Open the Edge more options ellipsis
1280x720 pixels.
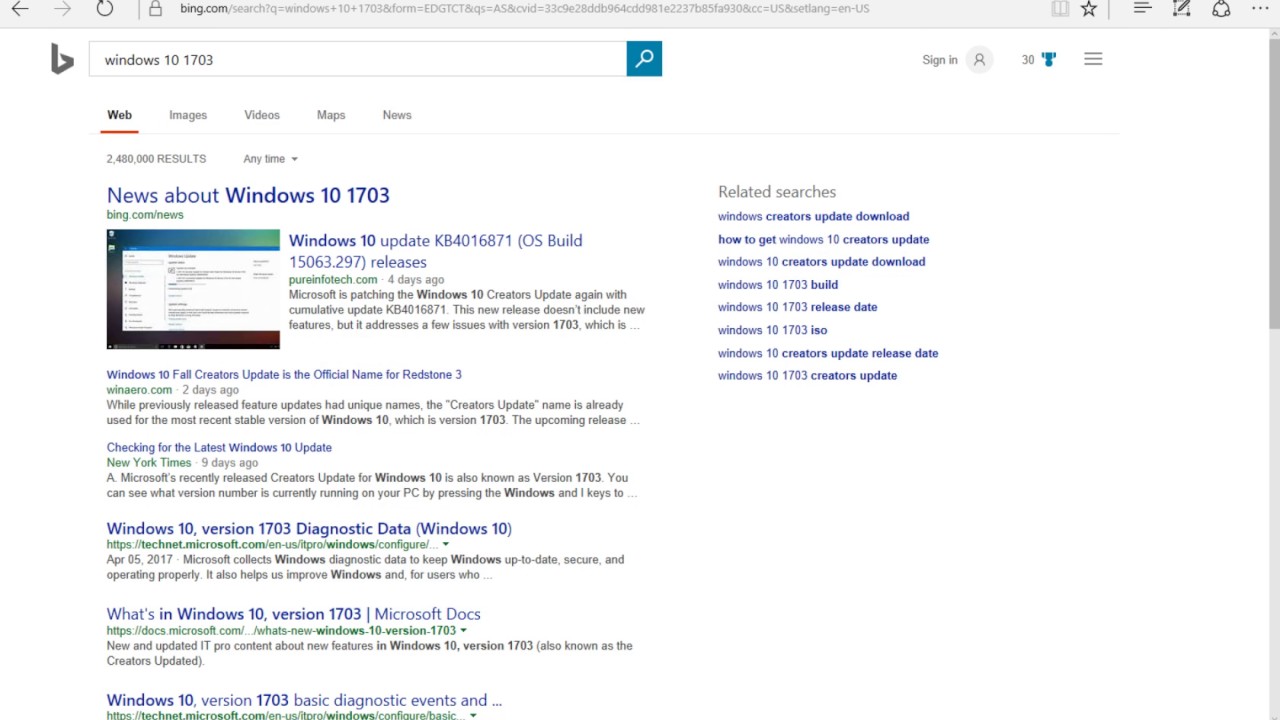click(1260, 9)
